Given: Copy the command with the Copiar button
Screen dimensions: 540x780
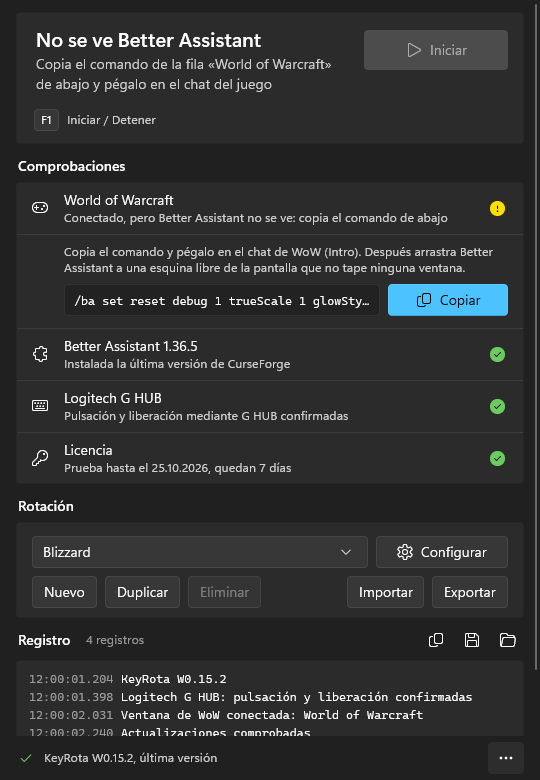Looking at the screenshot, I should pos(448,300).
